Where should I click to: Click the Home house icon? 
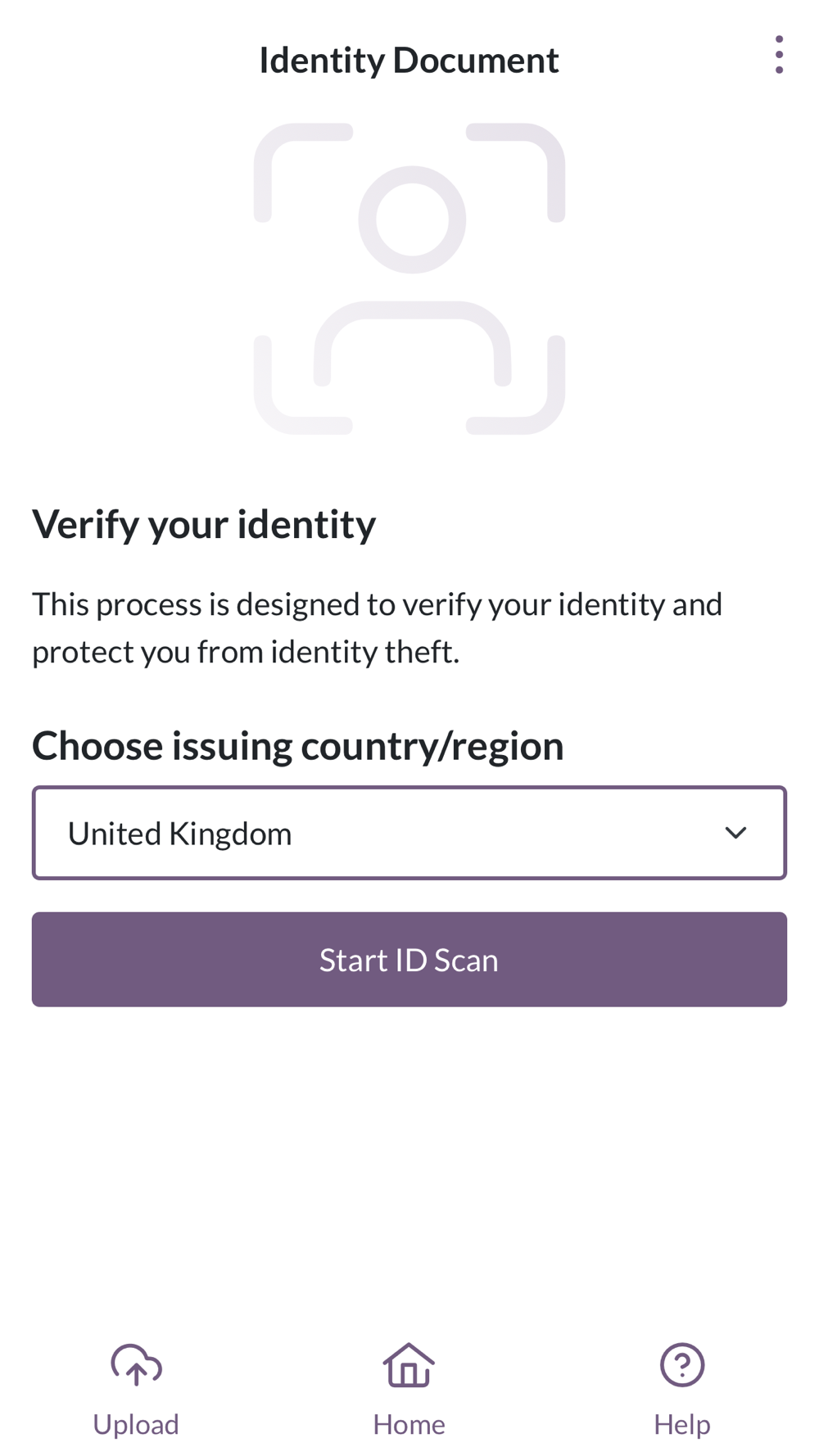(409, 1365)
